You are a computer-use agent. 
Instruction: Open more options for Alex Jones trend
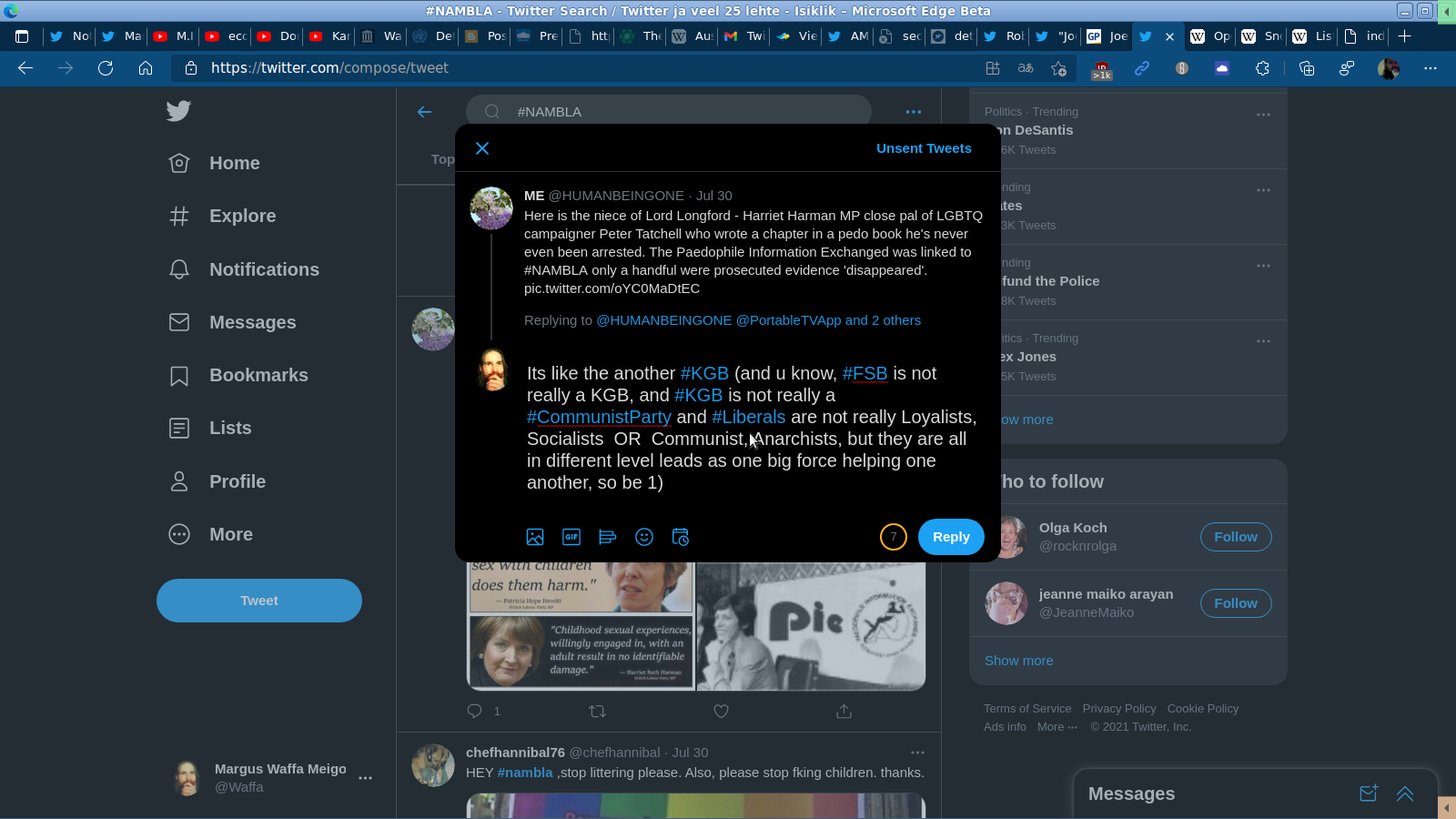(x=1263, y=341)
